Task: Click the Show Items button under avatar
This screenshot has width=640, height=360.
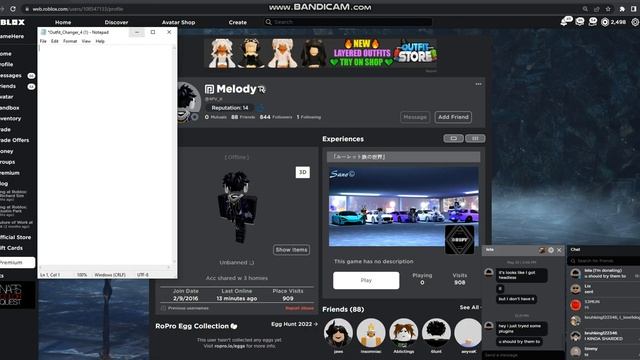Action: pyautogui.click(x=291, y=250)
